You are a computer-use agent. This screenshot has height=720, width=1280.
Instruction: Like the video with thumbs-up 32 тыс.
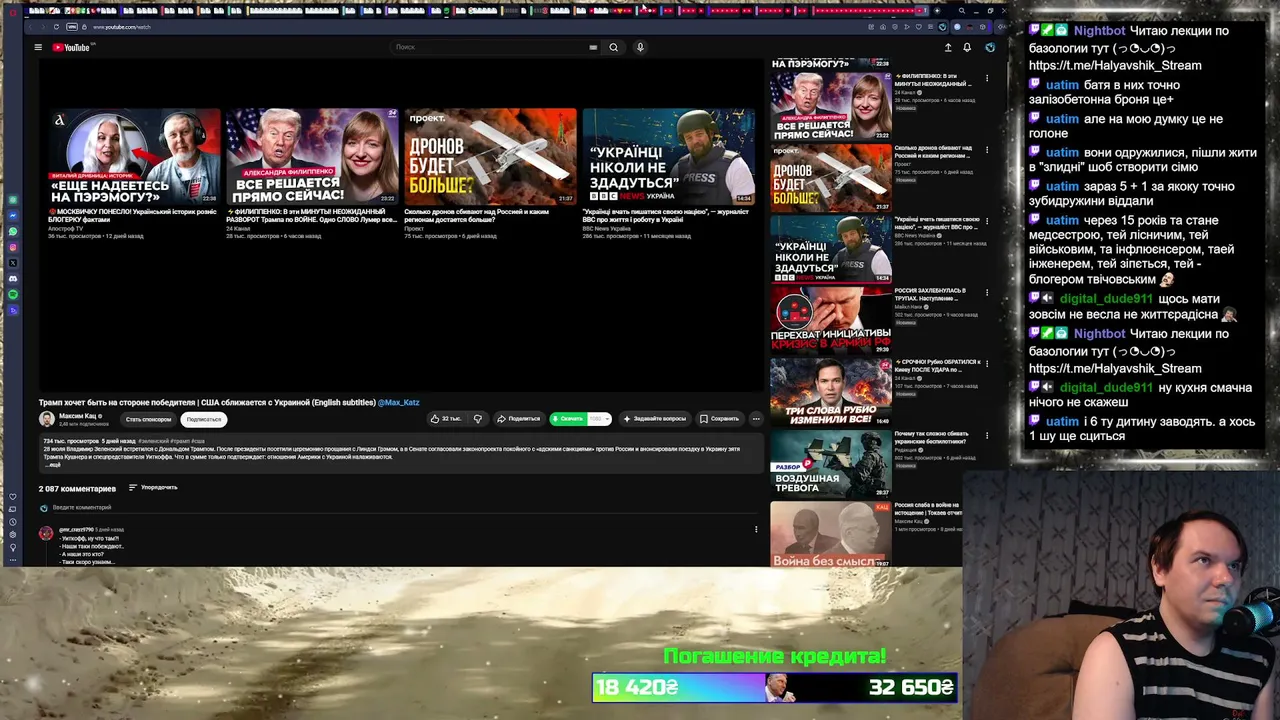446,419
